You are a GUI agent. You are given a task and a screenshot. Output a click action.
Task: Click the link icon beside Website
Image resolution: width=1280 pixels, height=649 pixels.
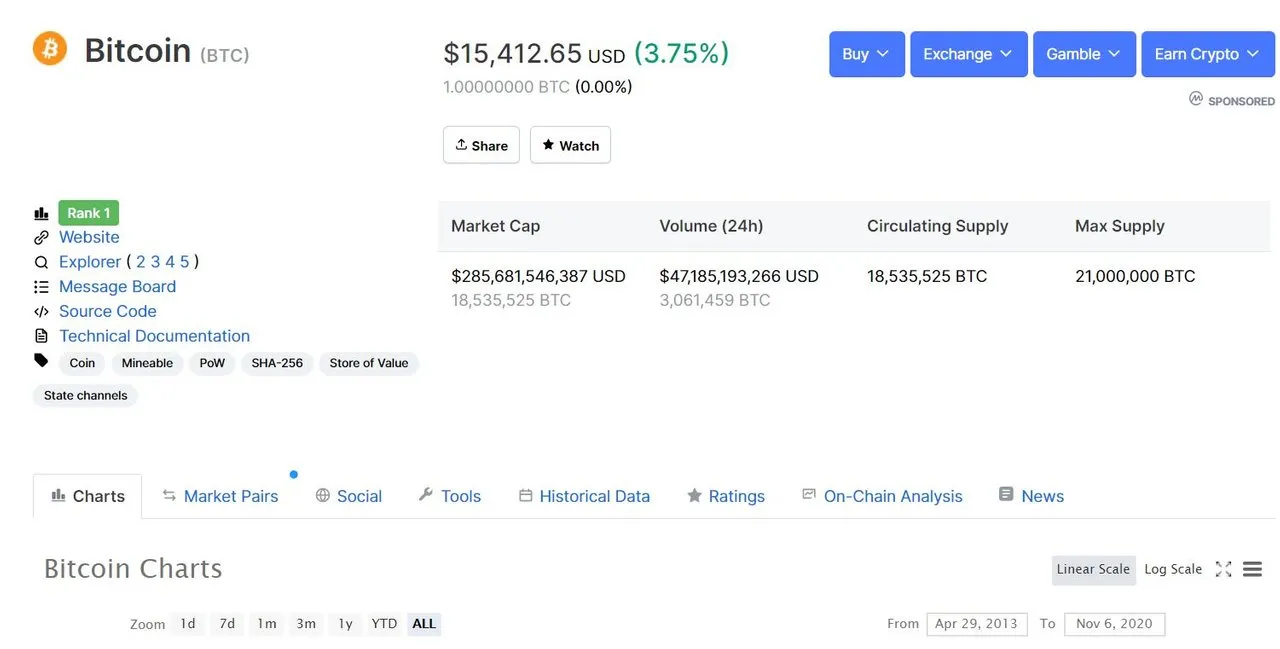41,238
